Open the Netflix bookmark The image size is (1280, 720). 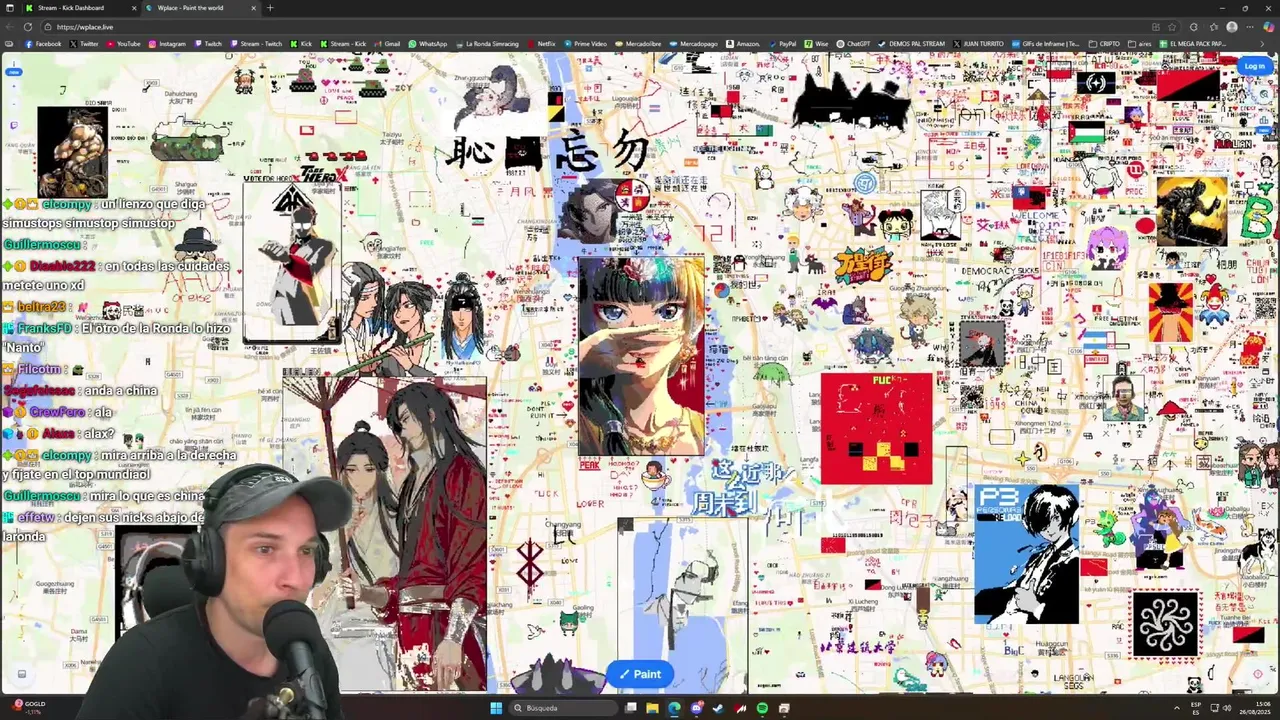point(541,44)
